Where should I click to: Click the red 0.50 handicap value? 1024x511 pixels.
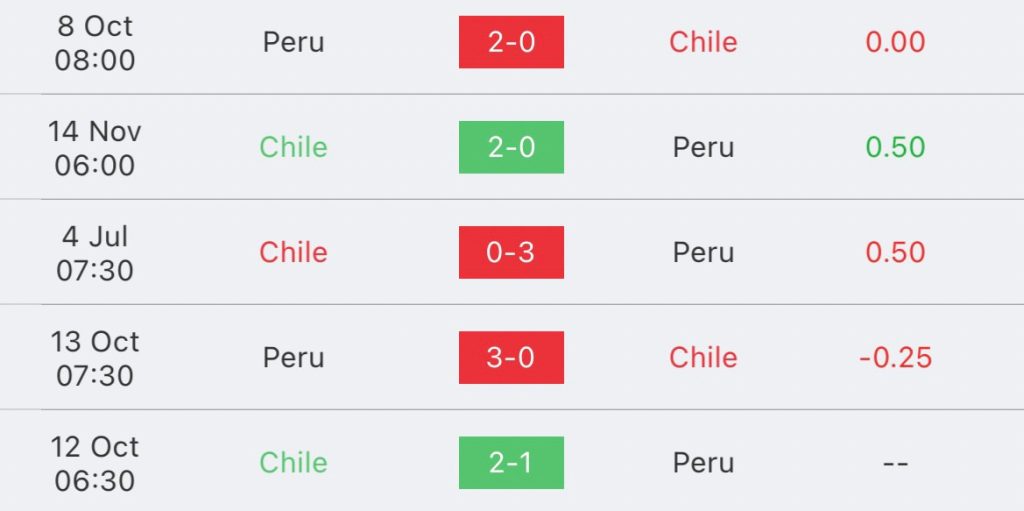coord(895,252)
